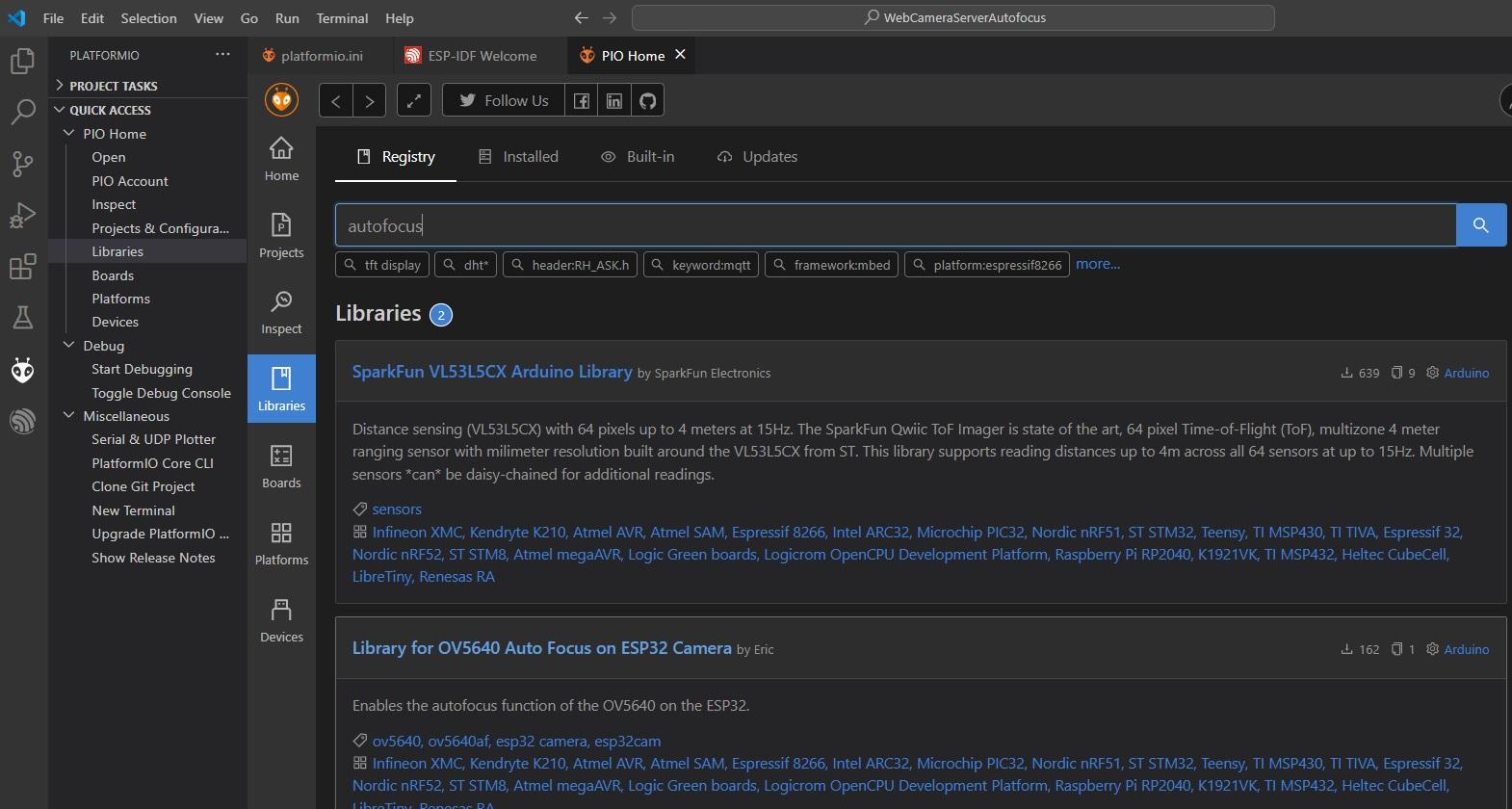This screenshot has width=1512, height=809.
Task: Open Inspect in PIO Home sidebar
Action: (x=281, y=312)
